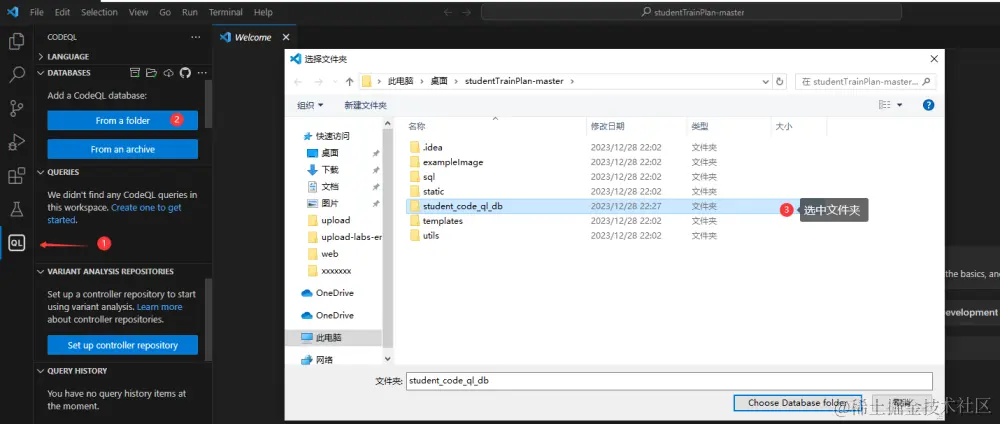Open the Extensions view
This screenshot has width=1000, height=424.
tap(17, 175)
